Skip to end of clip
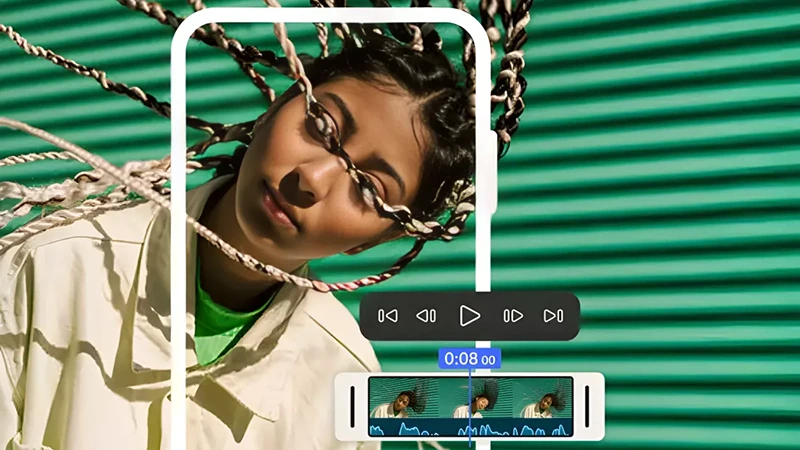This screenshot has width=800, height=450. (x=554, y=316)
